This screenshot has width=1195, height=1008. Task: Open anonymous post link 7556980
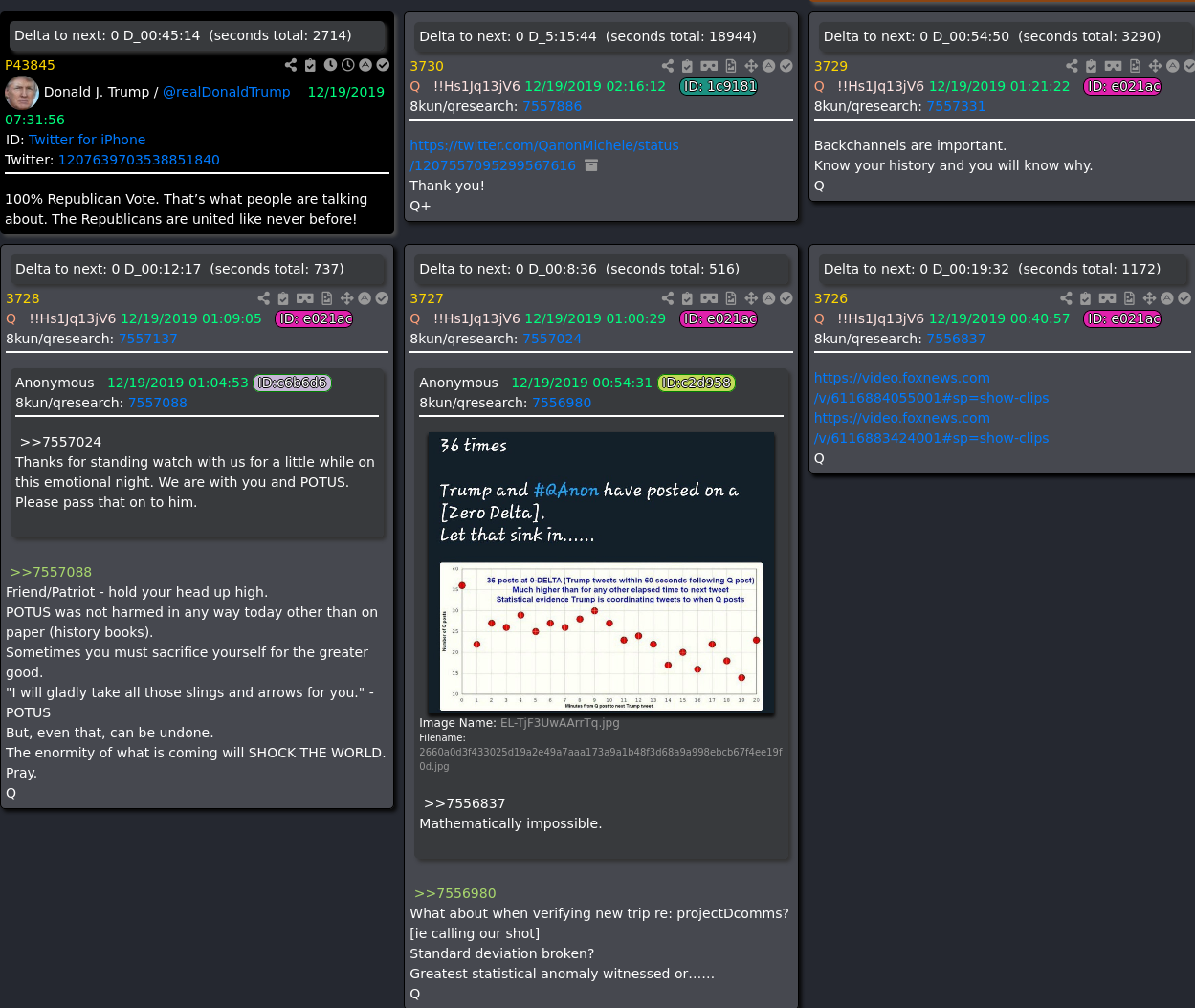click(562, 403)
